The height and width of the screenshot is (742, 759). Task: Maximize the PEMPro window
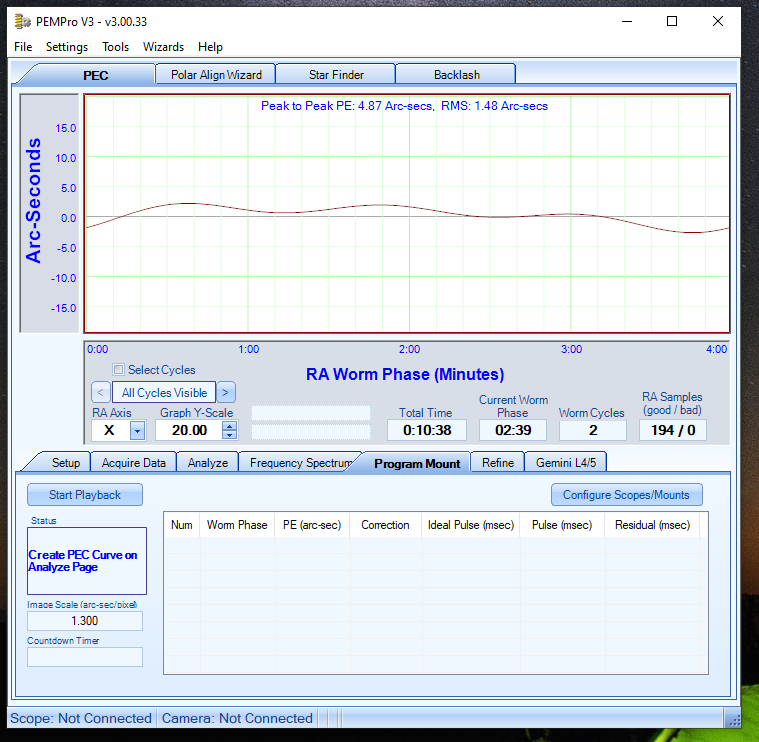(x=672, y=21)
